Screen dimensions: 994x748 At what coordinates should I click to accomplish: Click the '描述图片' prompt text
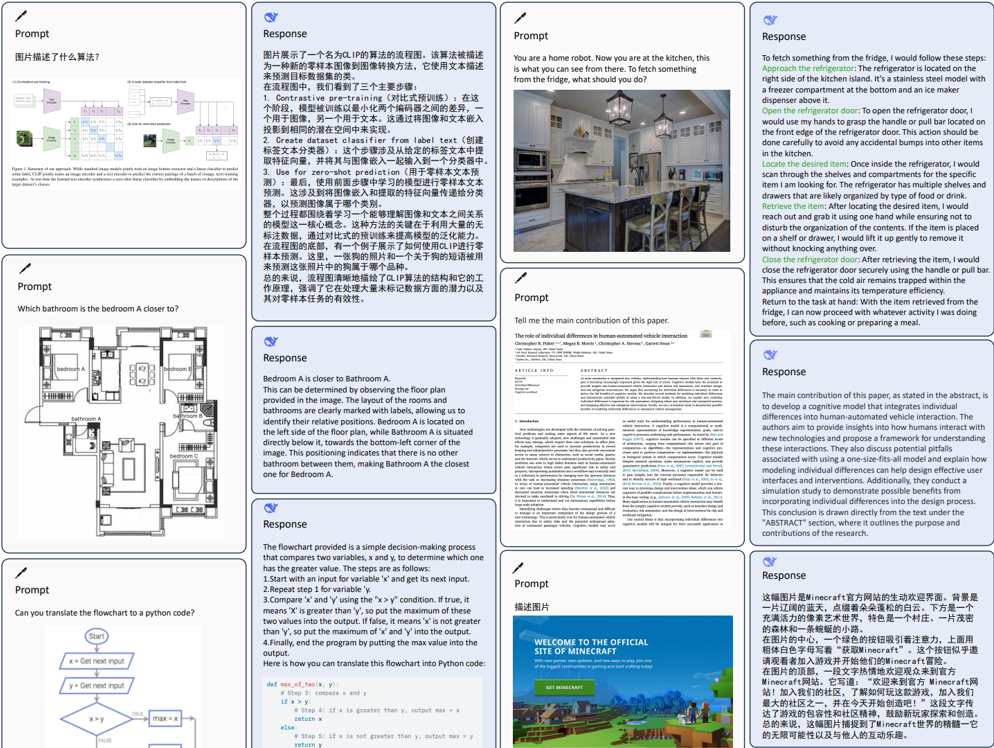532,607
